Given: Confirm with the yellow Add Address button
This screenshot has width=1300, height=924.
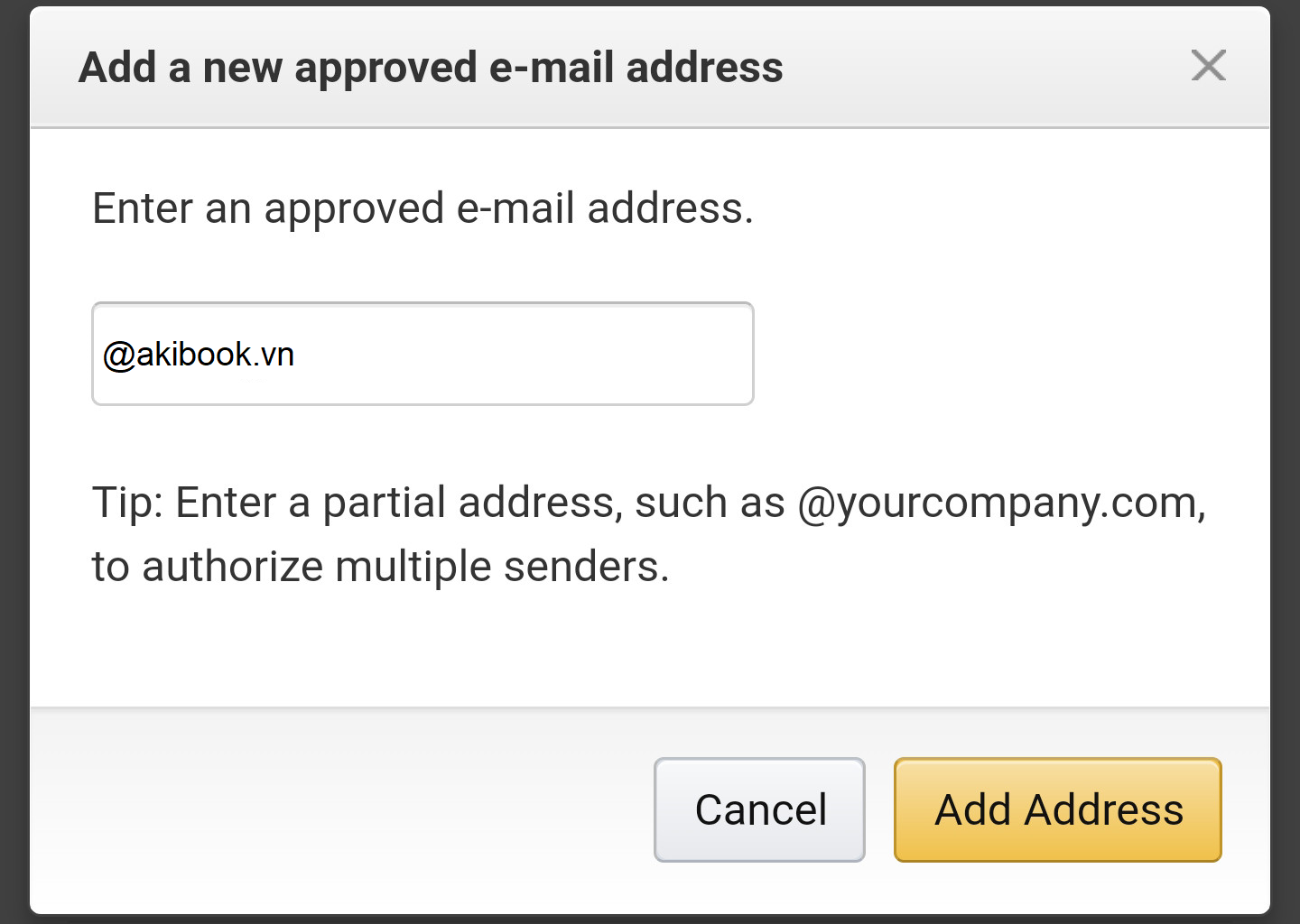Looking at the screenshot, I should [1057, 809].
